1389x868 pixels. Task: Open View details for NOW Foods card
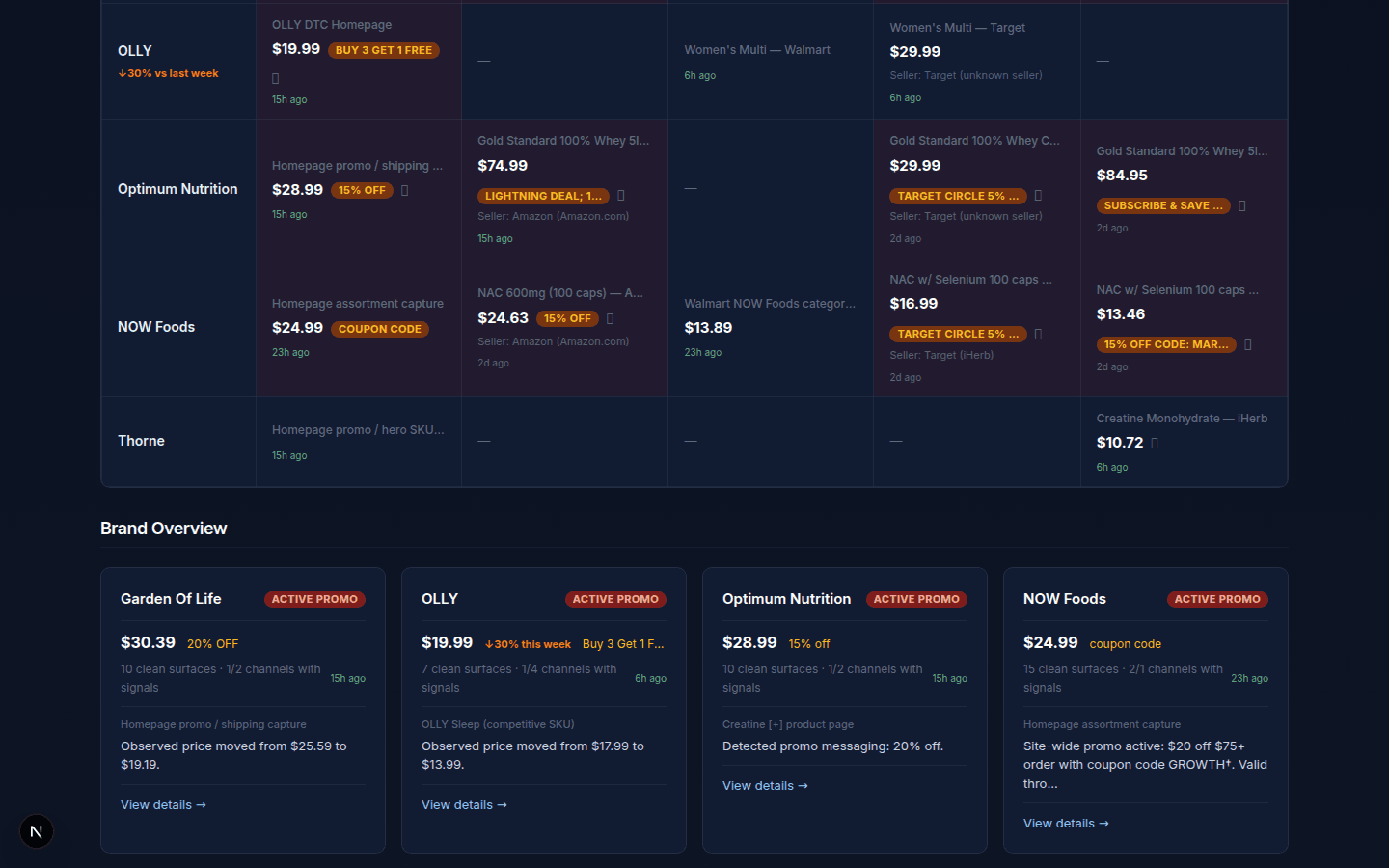click(1066, 824)
